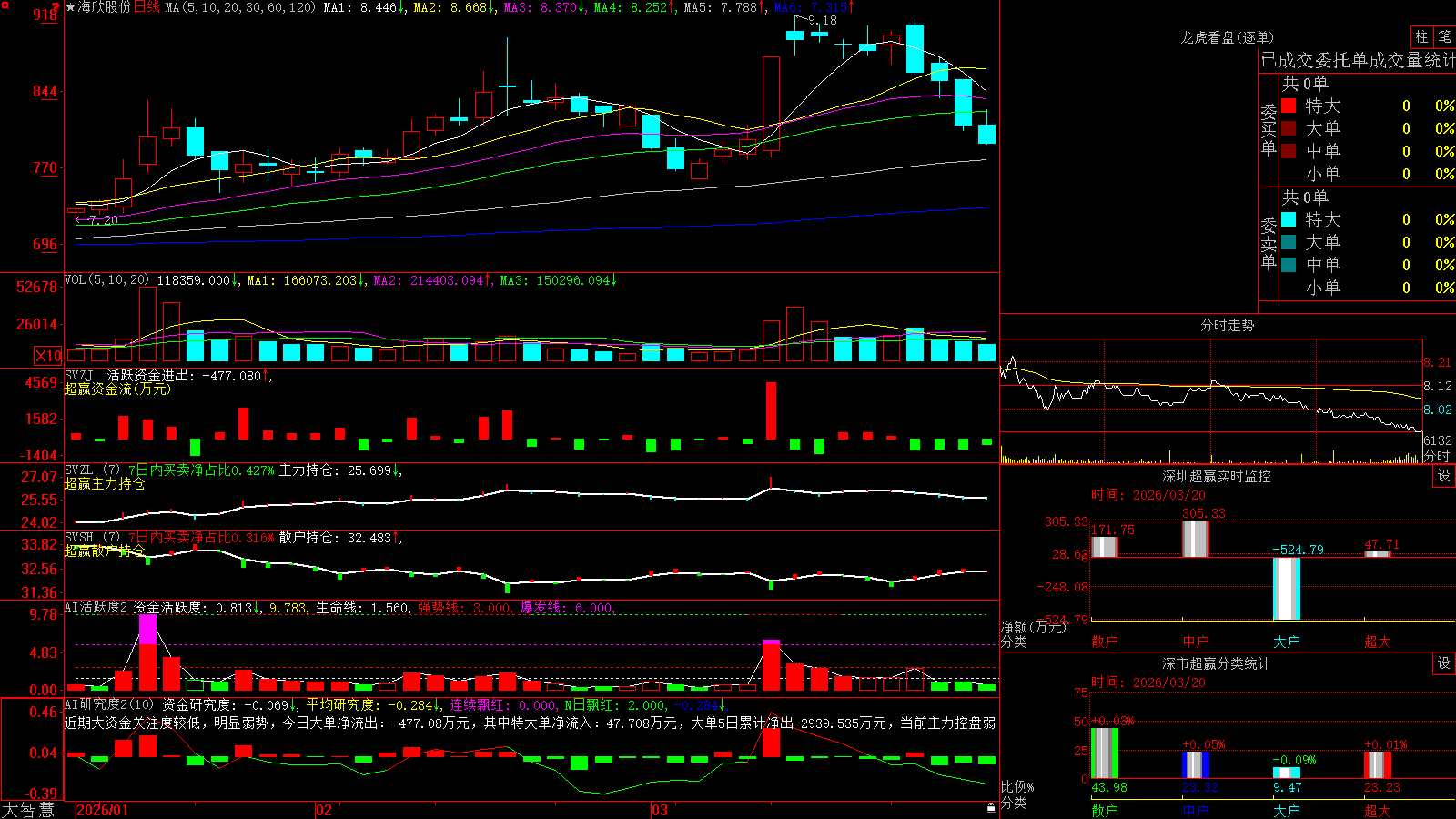Viewport: 1456px width, 819px height.
Task: Click the 02 month marker on the time axis
Action: click(324, 810)
